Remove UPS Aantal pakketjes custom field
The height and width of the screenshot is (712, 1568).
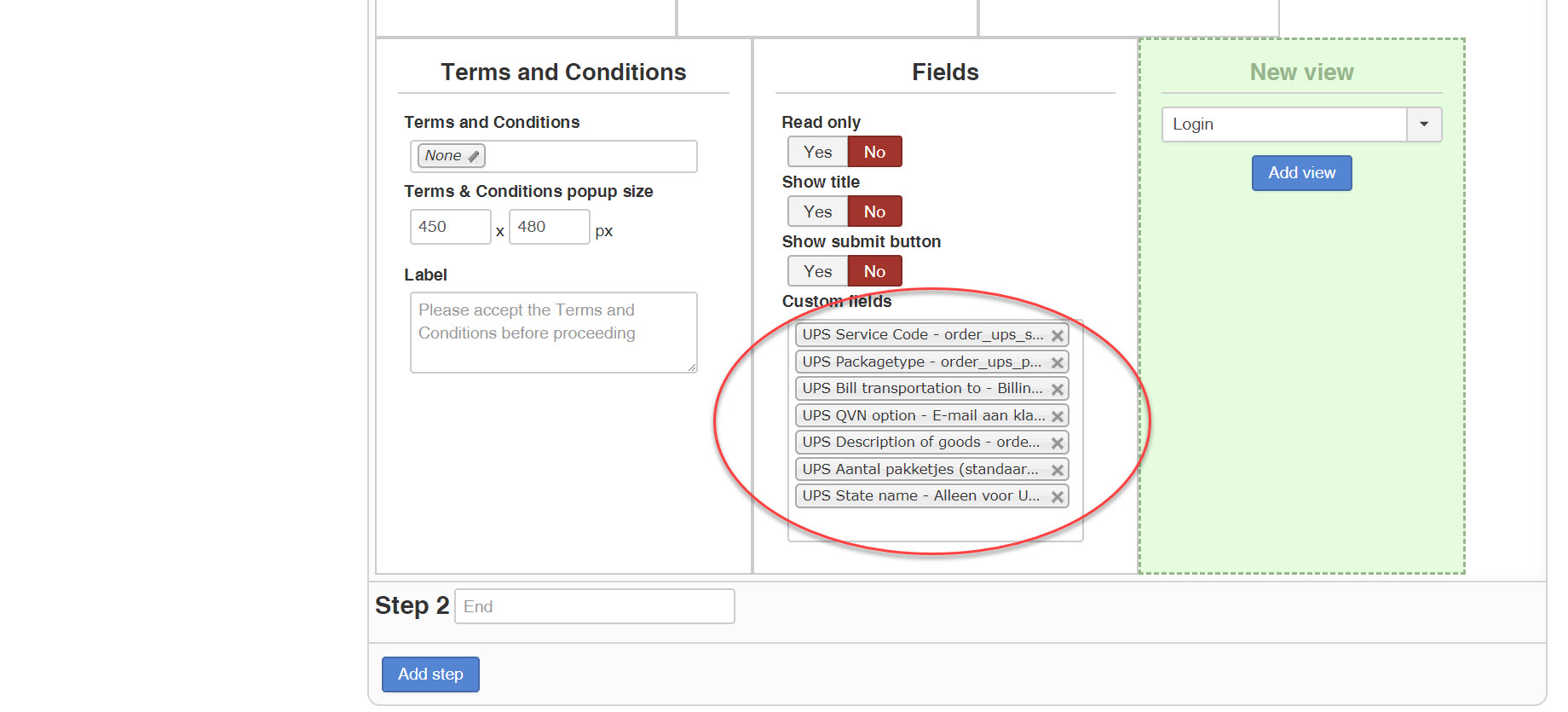coord(1057,470)
